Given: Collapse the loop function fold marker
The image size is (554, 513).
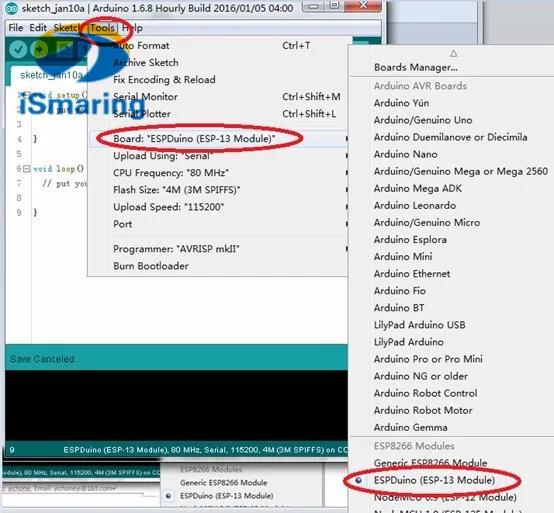Looking at the screenshot, I should tap(26, 169).
